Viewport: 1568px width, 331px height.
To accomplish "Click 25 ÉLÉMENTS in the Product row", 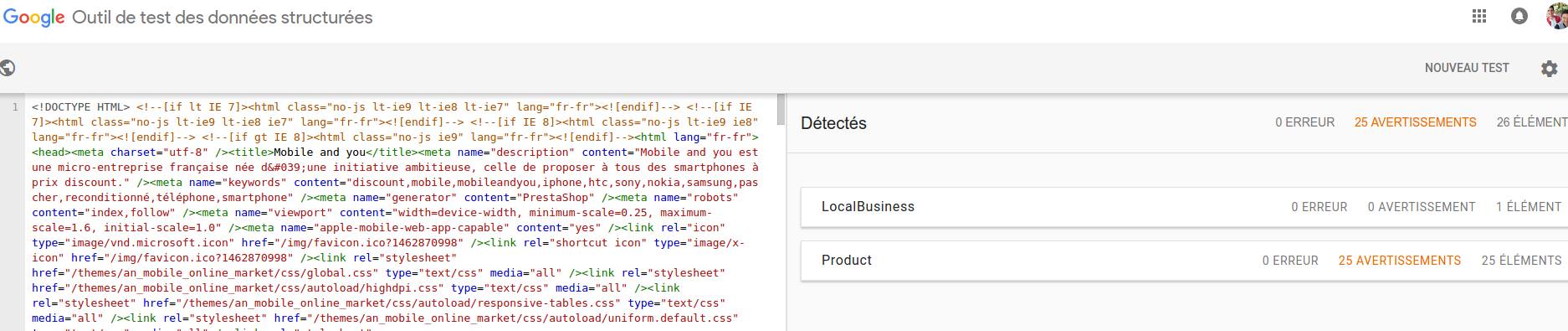I will pos(1521,261).
